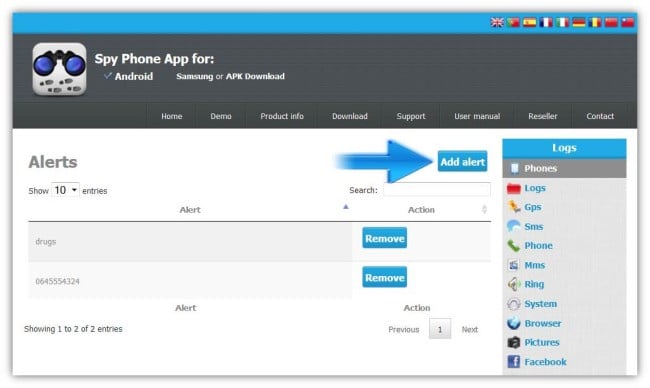
Task: Focus the alerts Search field
Action: tap(437, 190)
